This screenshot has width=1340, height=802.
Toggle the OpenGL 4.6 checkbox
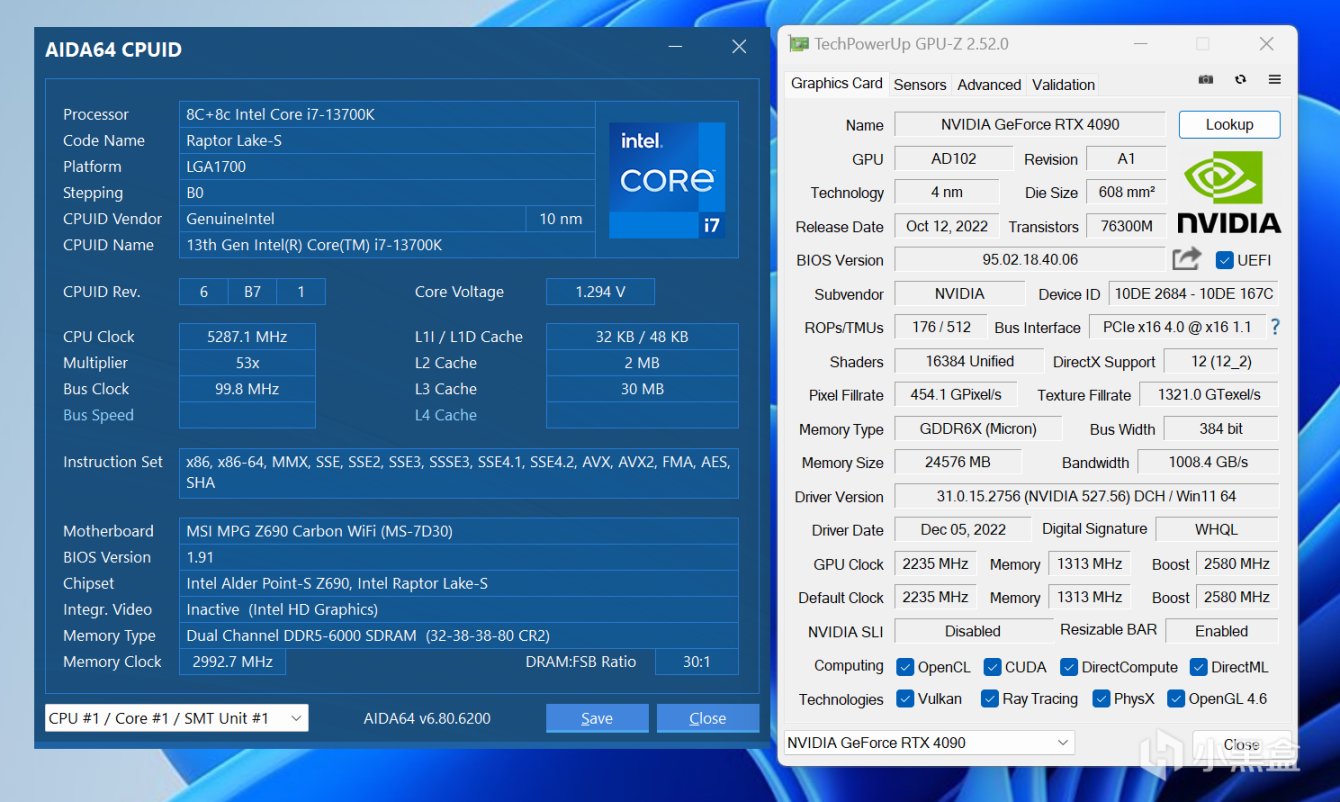point(1175,699)
